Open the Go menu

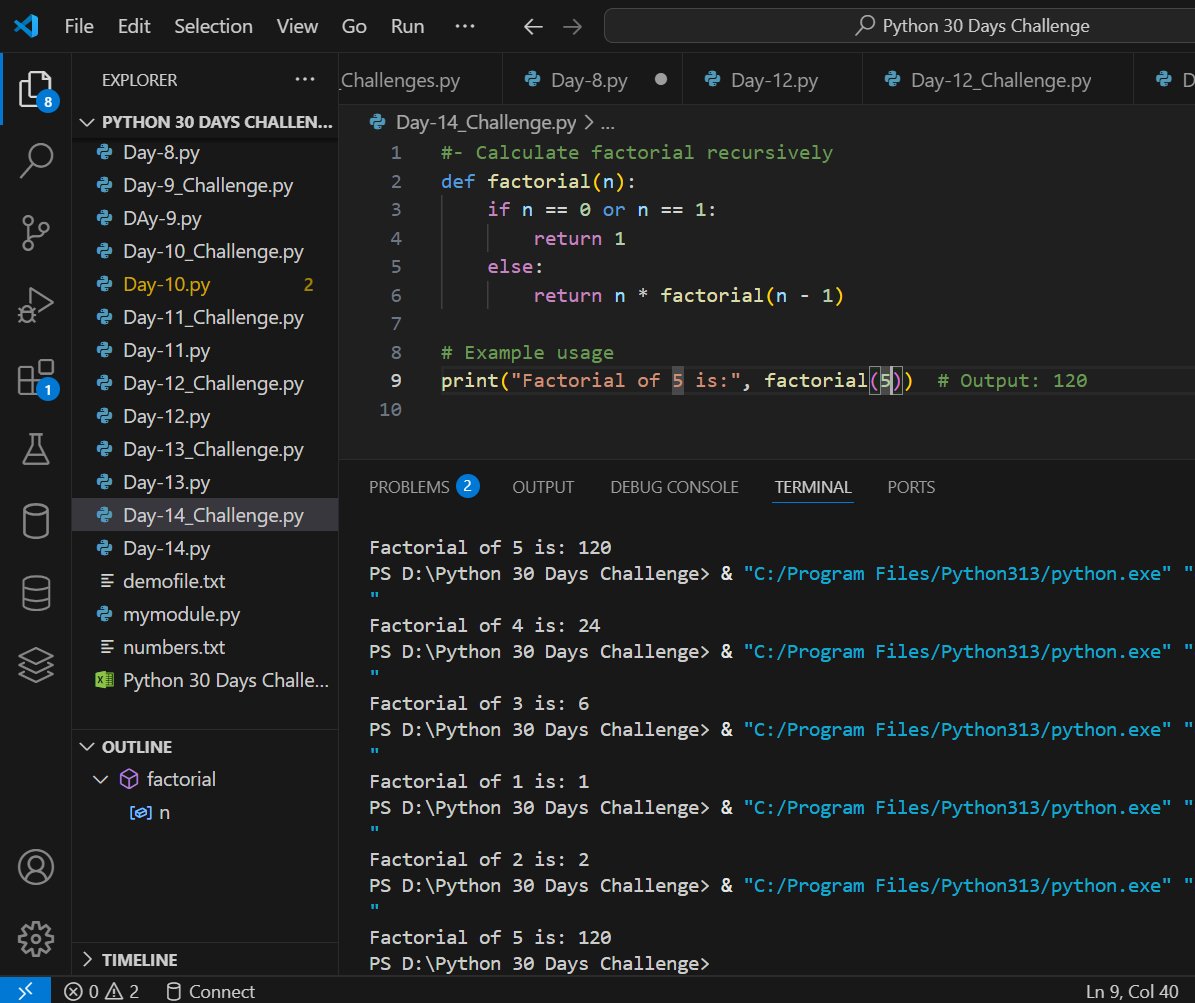[354, 26]
